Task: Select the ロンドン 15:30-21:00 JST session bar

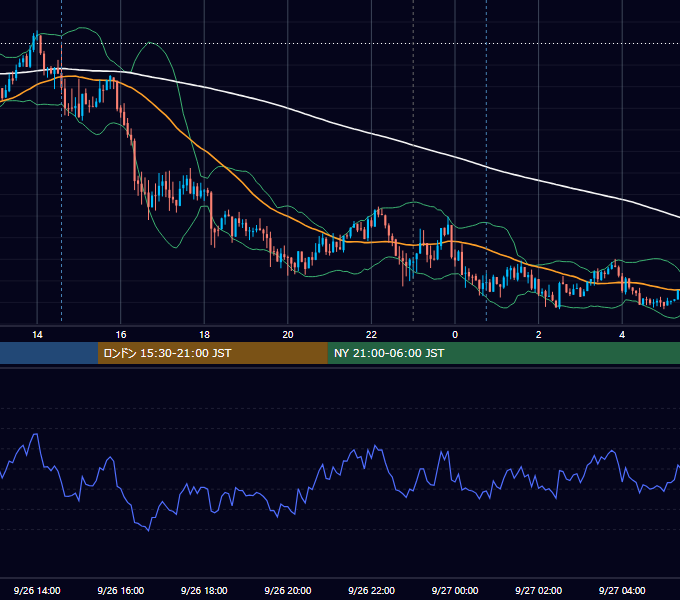Action: (212, 353)
